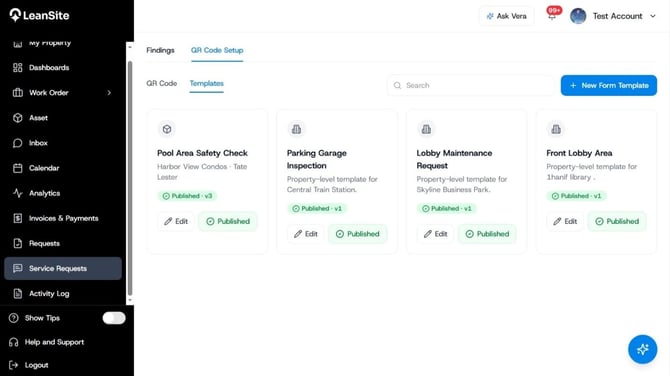The image size is (670, 376).
Task: Open the Activity Log icon
Action: [x=18, y=294]
